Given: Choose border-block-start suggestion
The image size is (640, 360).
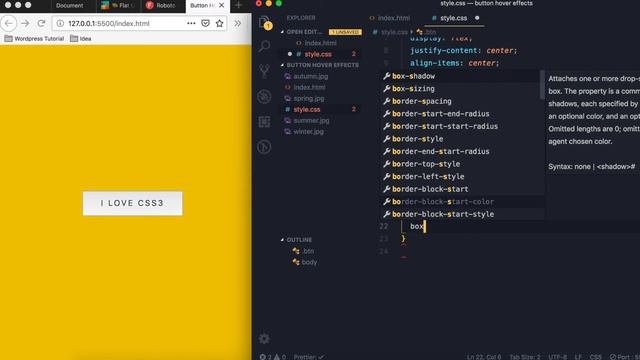Looking at the screenshot, I should pyautogui.click(x=462, y=189).
